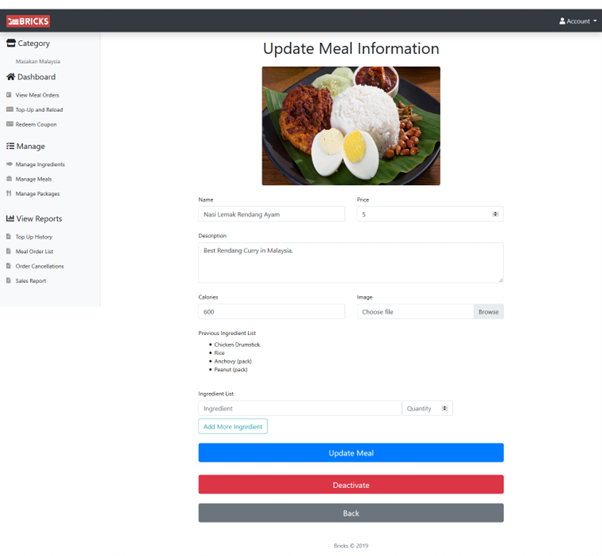Screen dimensions: 602x556
Task: Click the Top-Up and Reload icon
Action: tap(10, 109)
